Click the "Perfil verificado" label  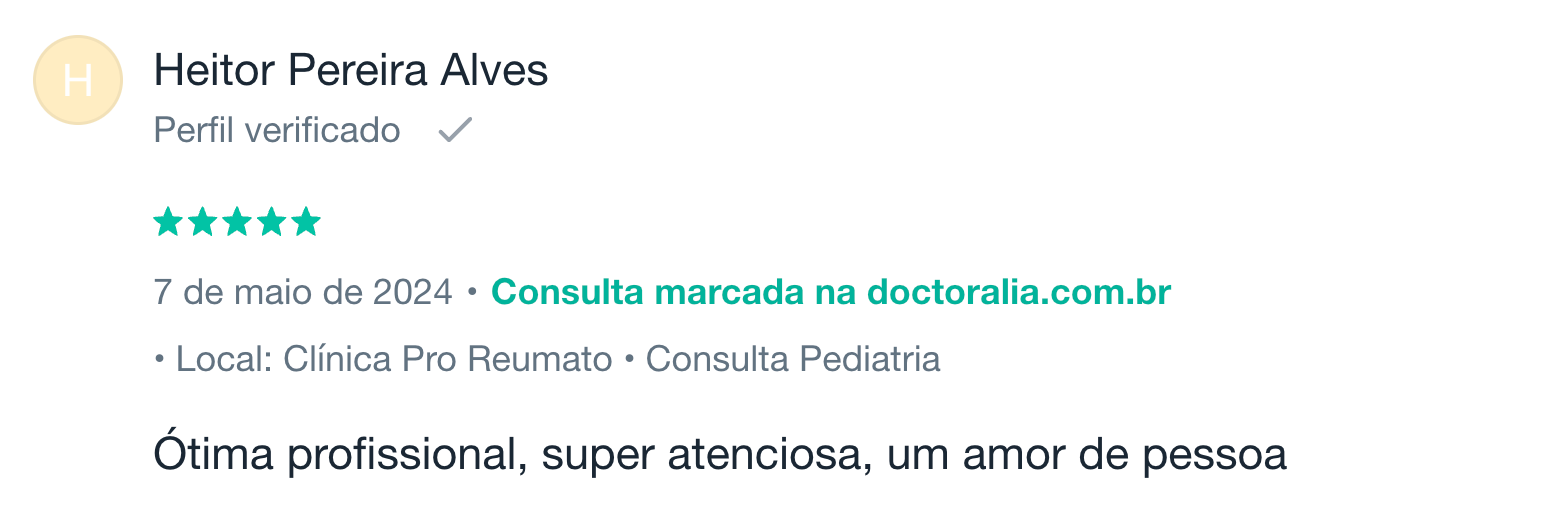[277, 130]
